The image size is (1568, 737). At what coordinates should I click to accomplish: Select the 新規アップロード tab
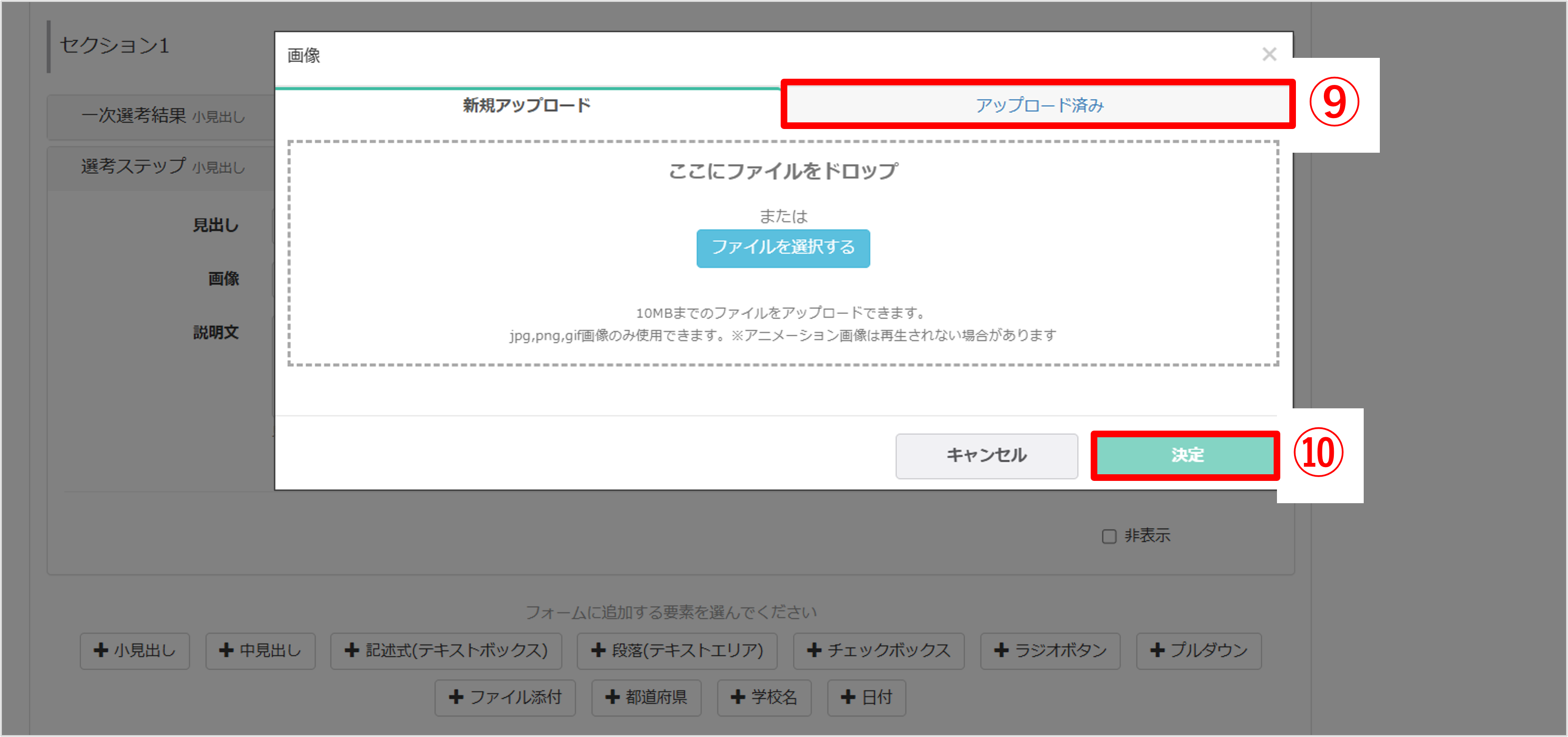(x=527, y=105)
